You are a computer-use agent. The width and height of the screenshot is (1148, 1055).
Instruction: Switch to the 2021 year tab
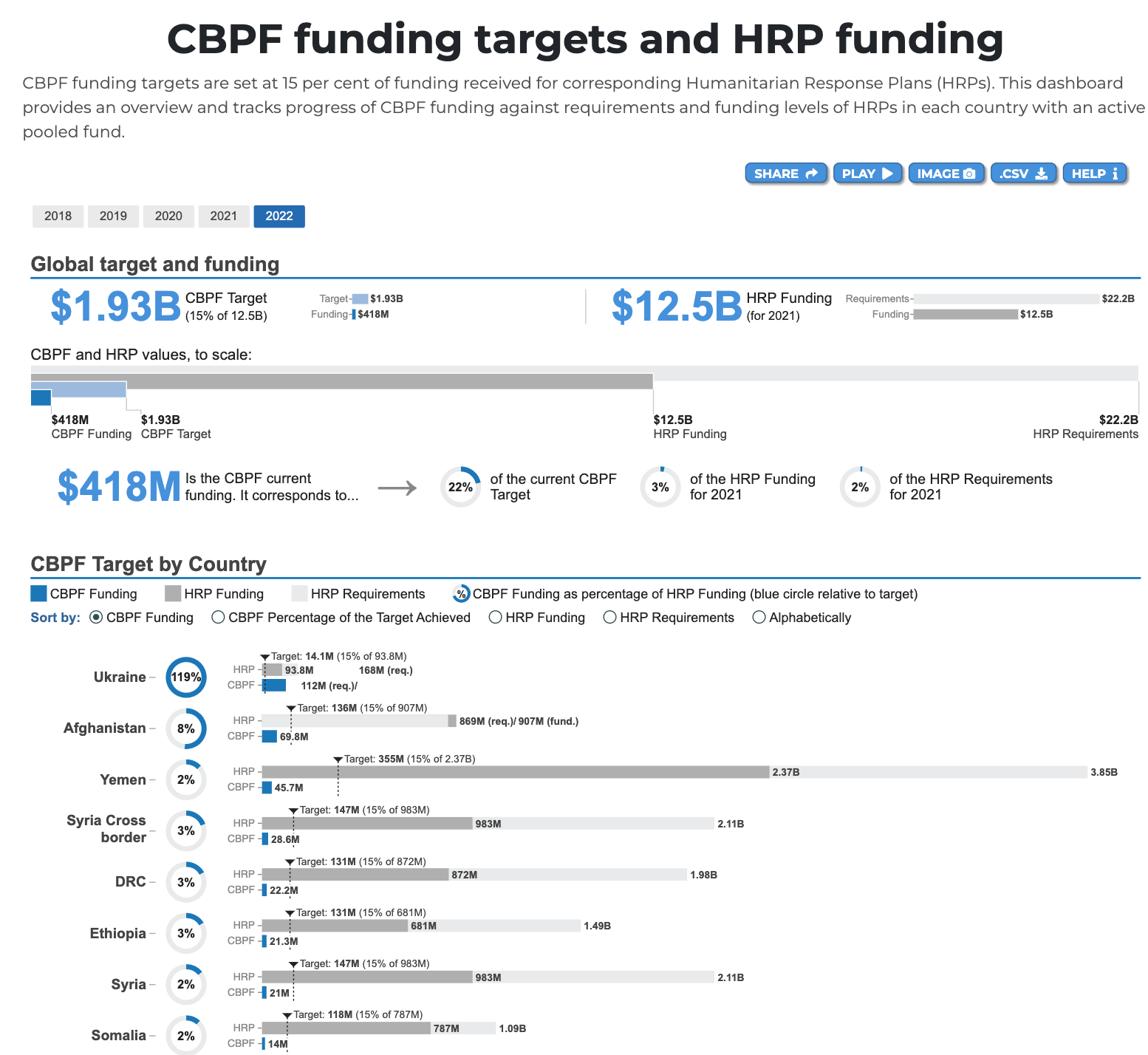point(224,216)
